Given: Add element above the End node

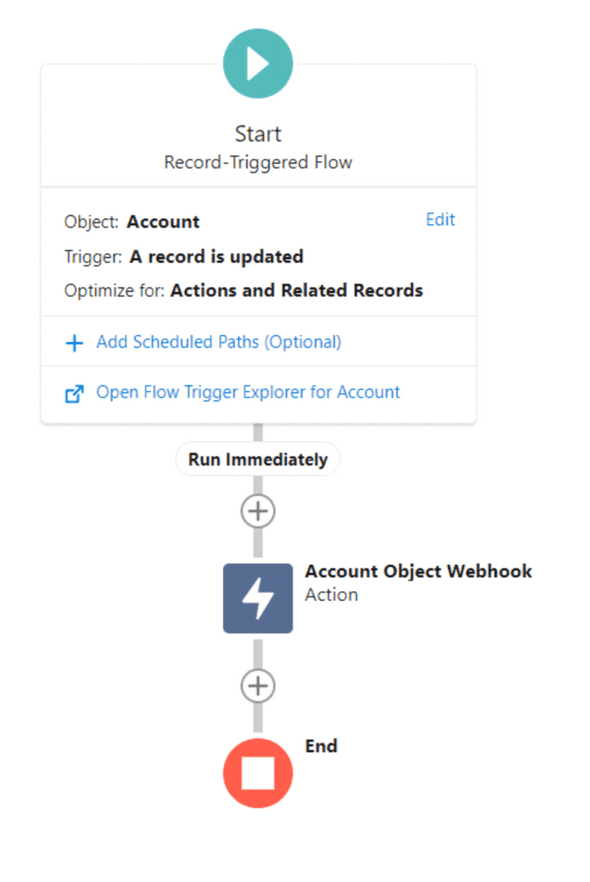Looking at the screenshot, I should tap(258, 686).
